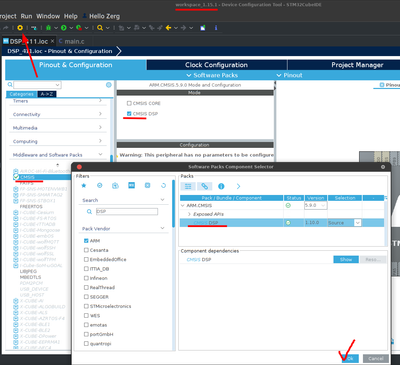Click the run with coverage icon

79,28
